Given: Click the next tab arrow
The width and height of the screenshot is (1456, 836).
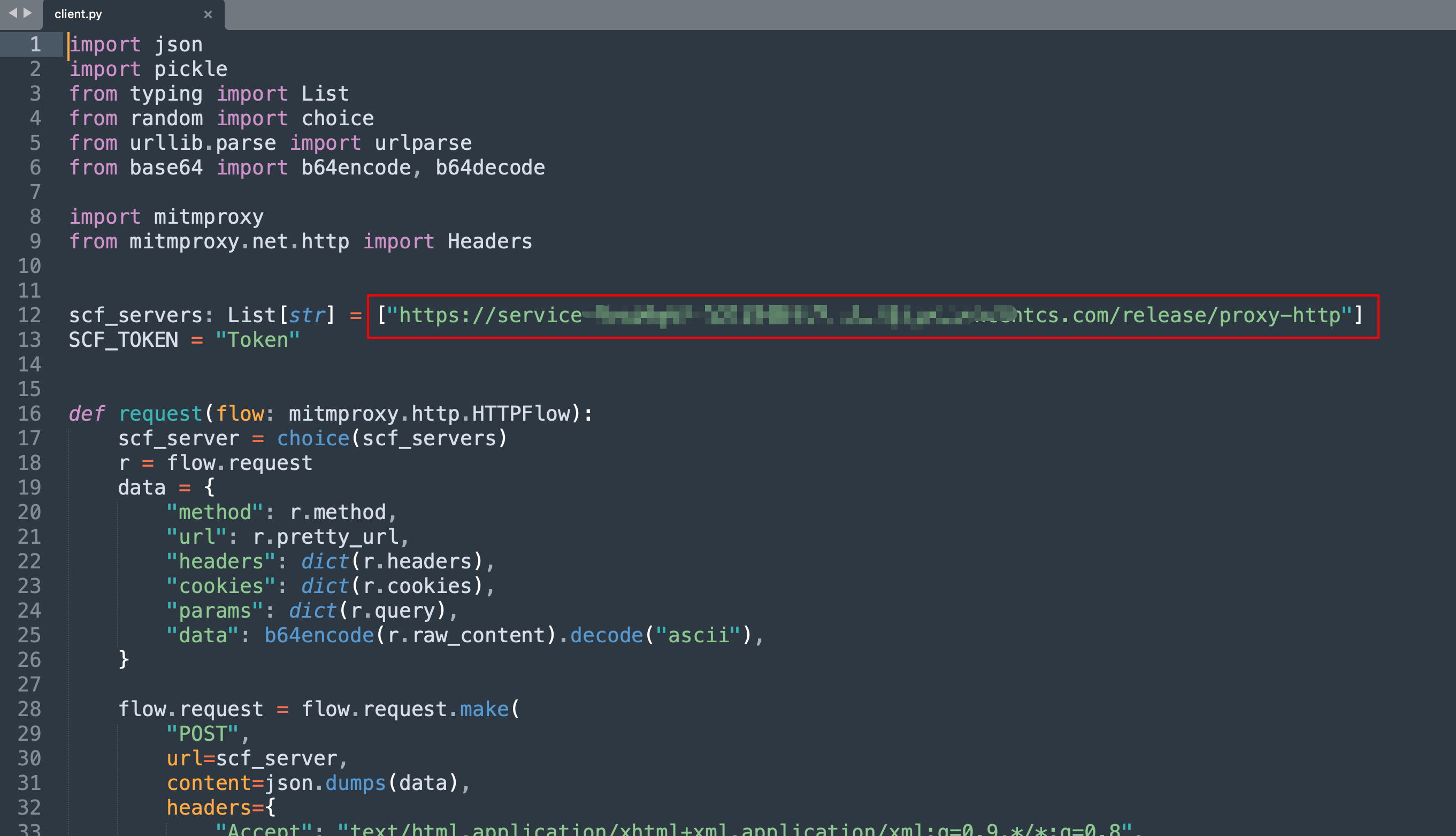Looking at the screenshot, I should click(x=27, y=13).
